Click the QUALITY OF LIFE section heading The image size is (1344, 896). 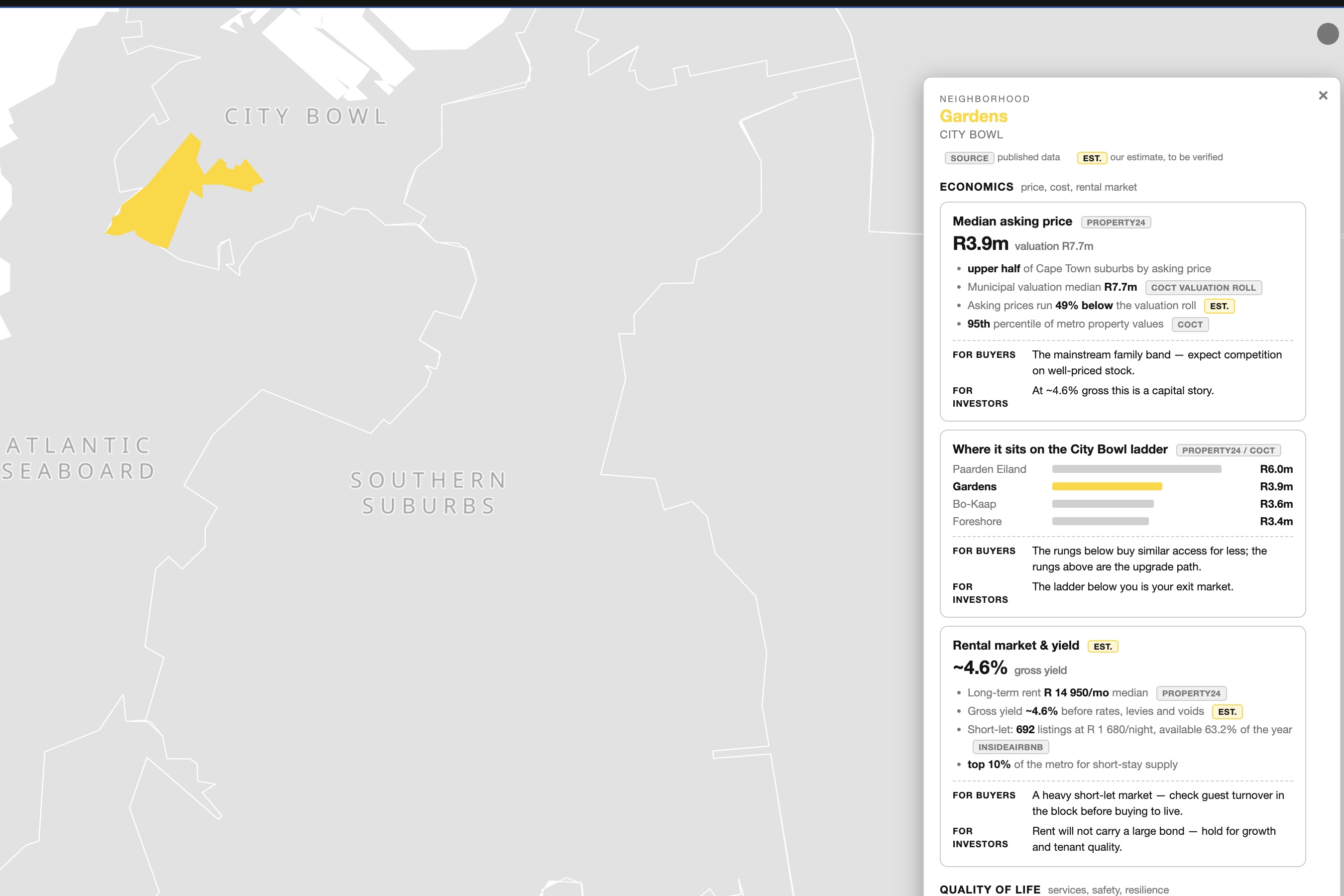tap(990, 889)
